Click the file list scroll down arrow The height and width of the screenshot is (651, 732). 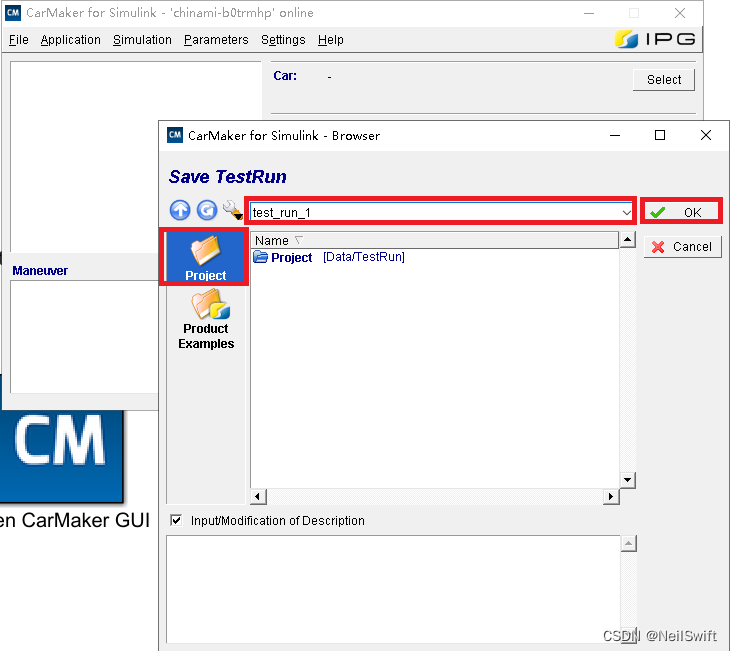627,480
